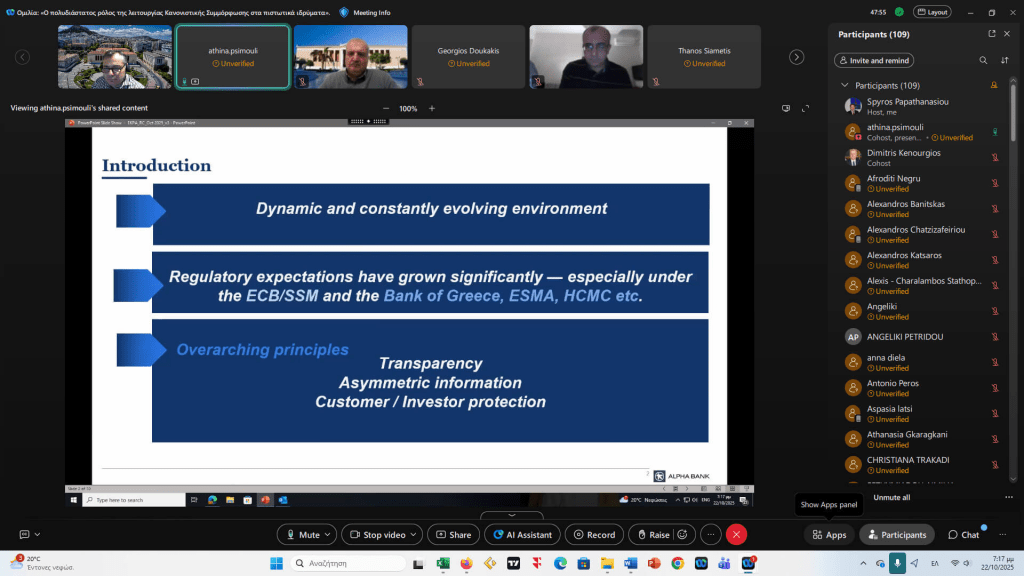Open the Chat panel

pyautogui.click(x=963, y=535)
